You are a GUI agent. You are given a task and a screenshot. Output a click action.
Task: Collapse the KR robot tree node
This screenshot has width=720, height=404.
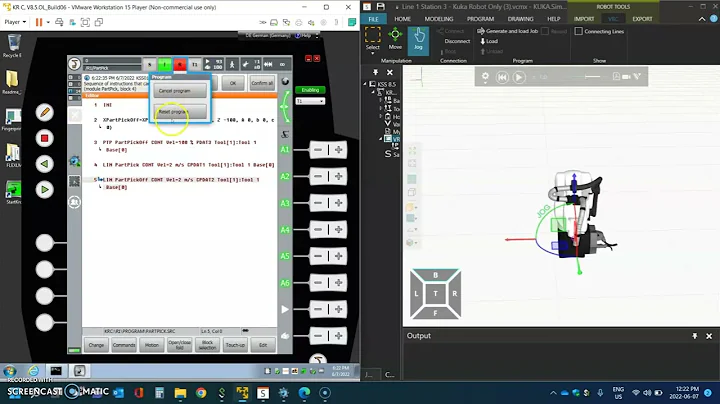(373, 92)
